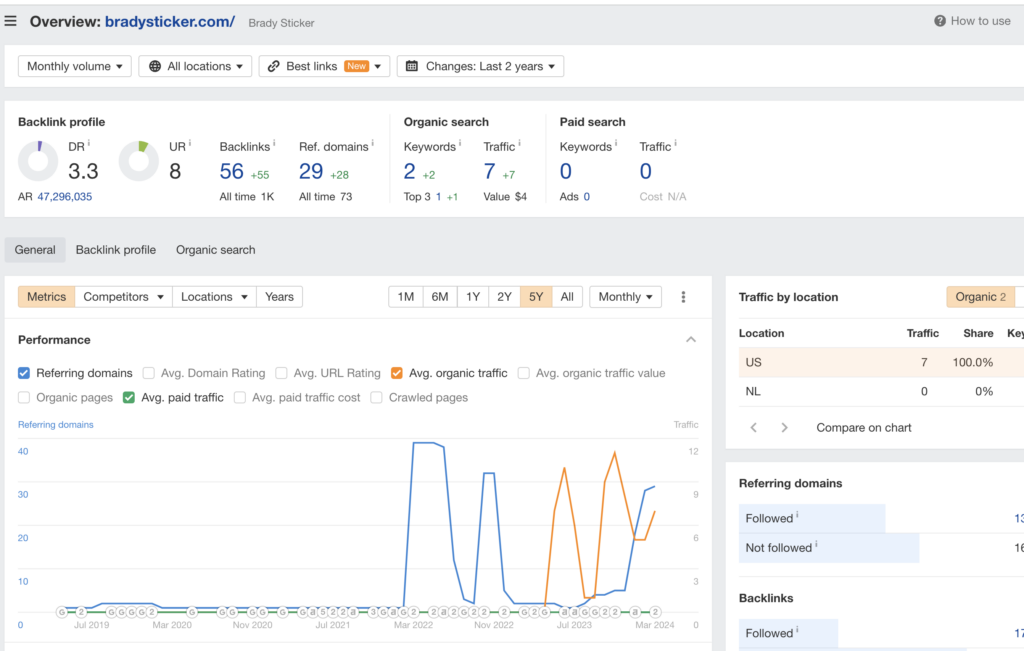Select the NL location row
This screenshot has height=651, width=1024.
pyautogui.click(x=881, y=391)
